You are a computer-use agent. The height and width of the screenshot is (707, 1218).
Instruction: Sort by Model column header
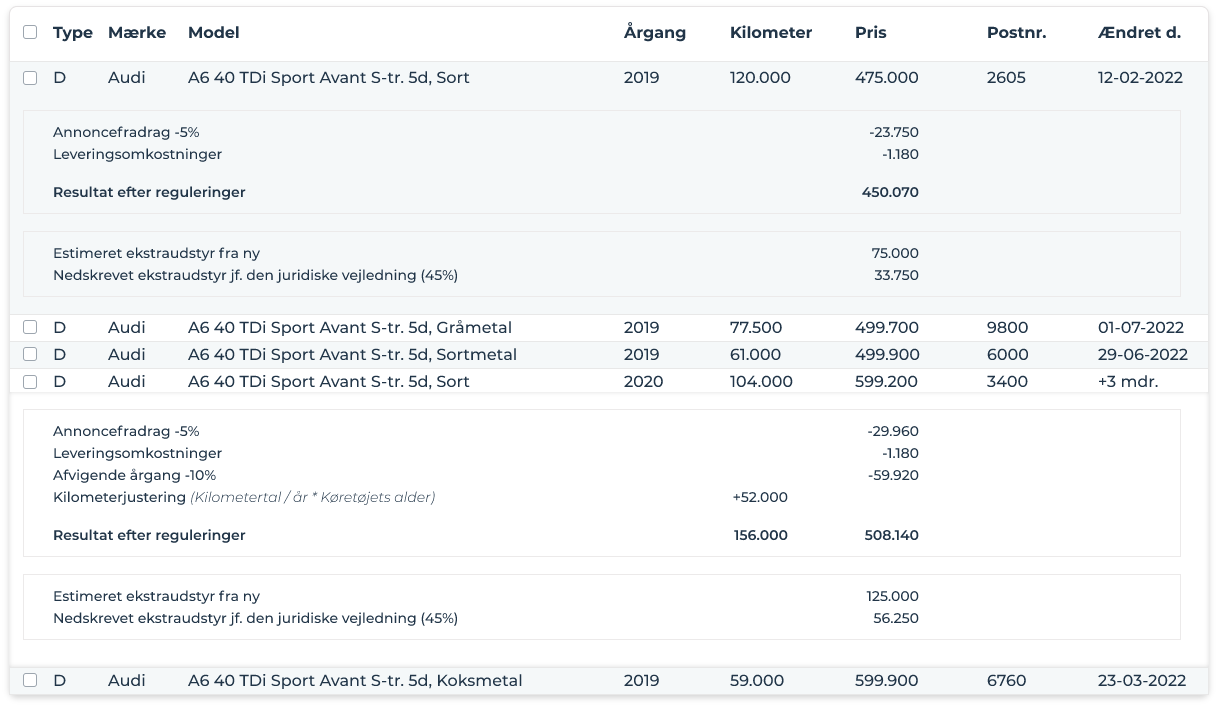213,32
